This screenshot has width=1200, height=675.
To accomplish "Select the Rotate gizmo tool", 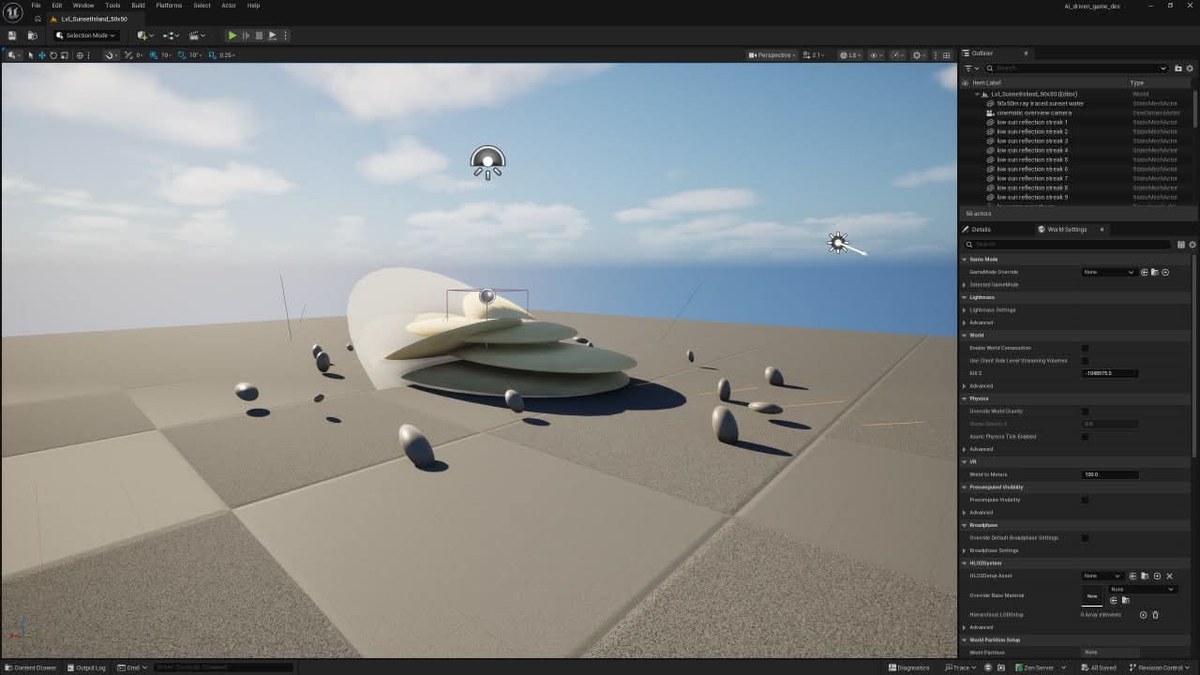I will click(x=53, y=55).
